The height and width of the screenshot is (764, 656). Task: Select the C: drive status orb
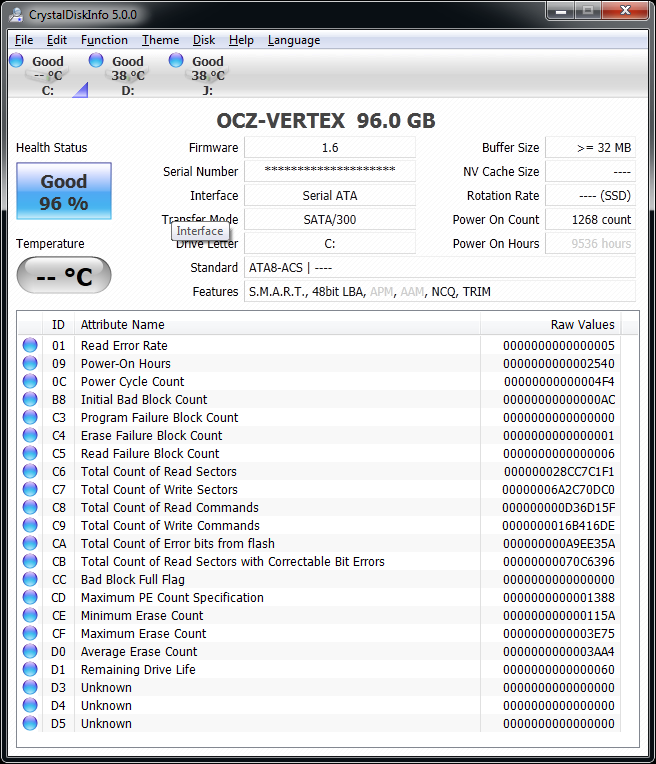click(x=17, y=62)
